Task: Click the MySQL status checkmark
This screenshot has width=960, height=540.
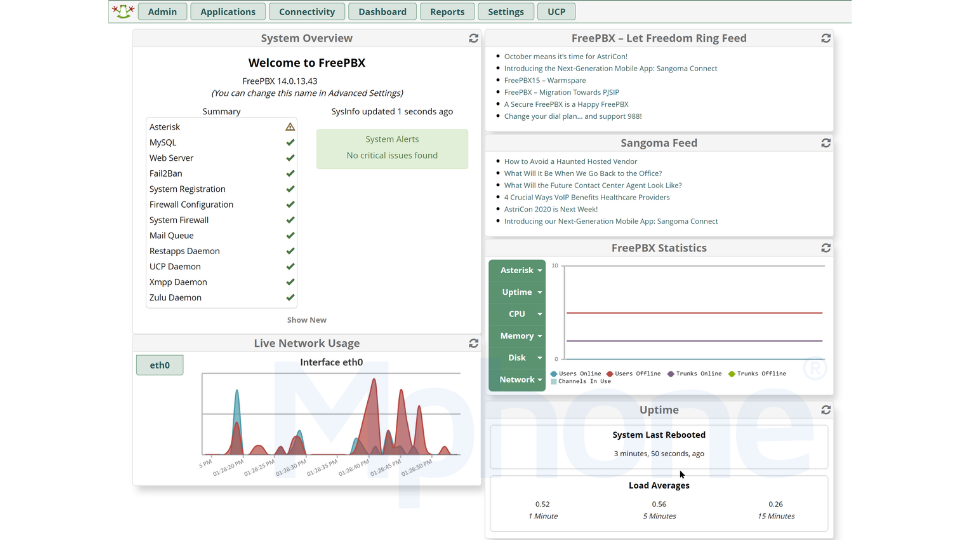Action: [290, 142]
